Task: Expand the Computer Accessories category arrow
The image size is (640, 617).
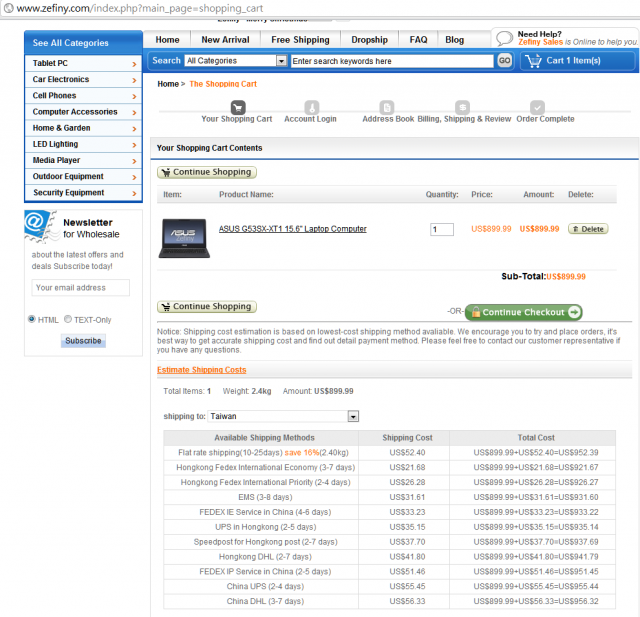Action: point(134,113)
